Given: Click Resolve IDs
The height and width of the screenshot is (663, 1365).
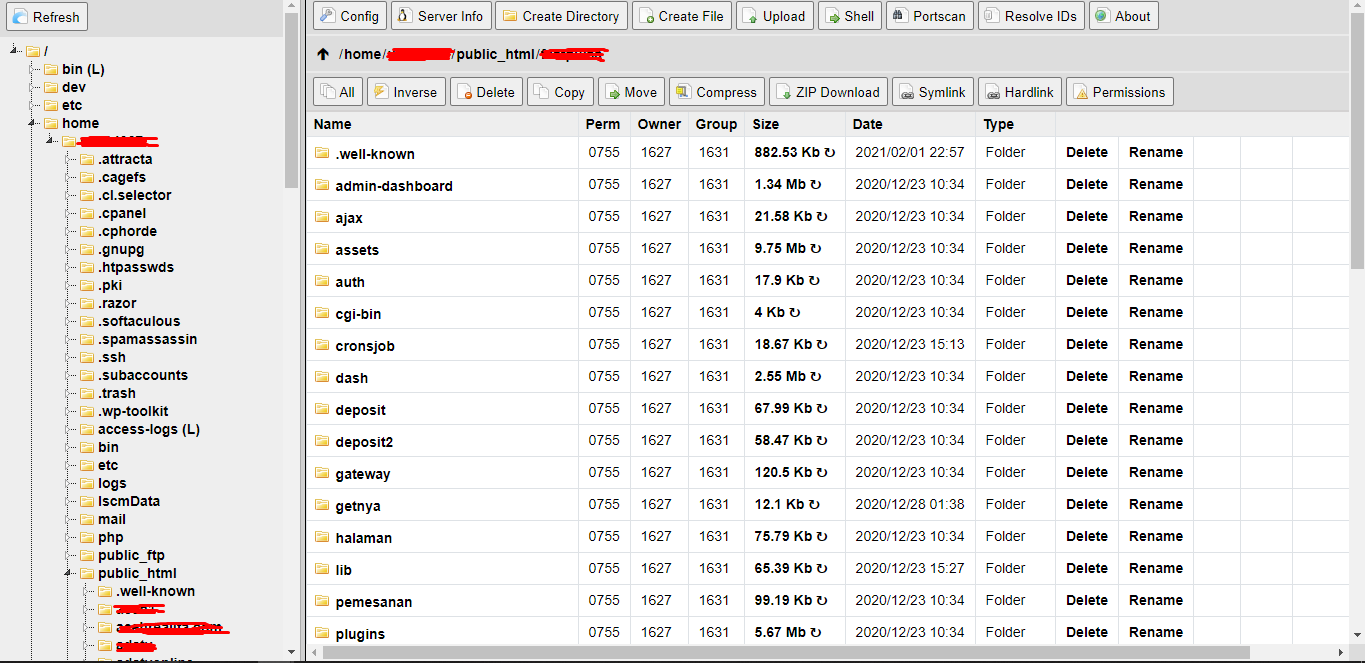Looking at the screenshot, I should point(1031,16).
